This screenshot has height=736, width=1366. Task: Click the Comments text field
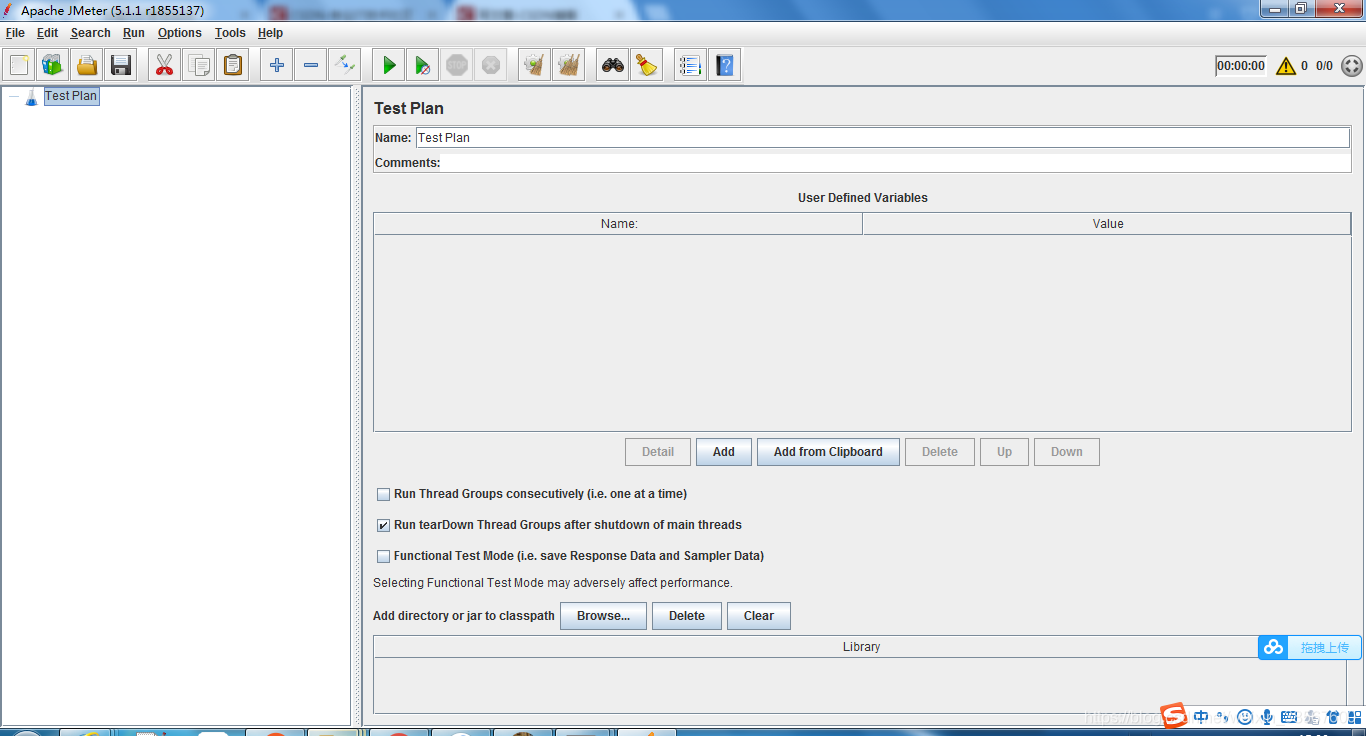896,163
